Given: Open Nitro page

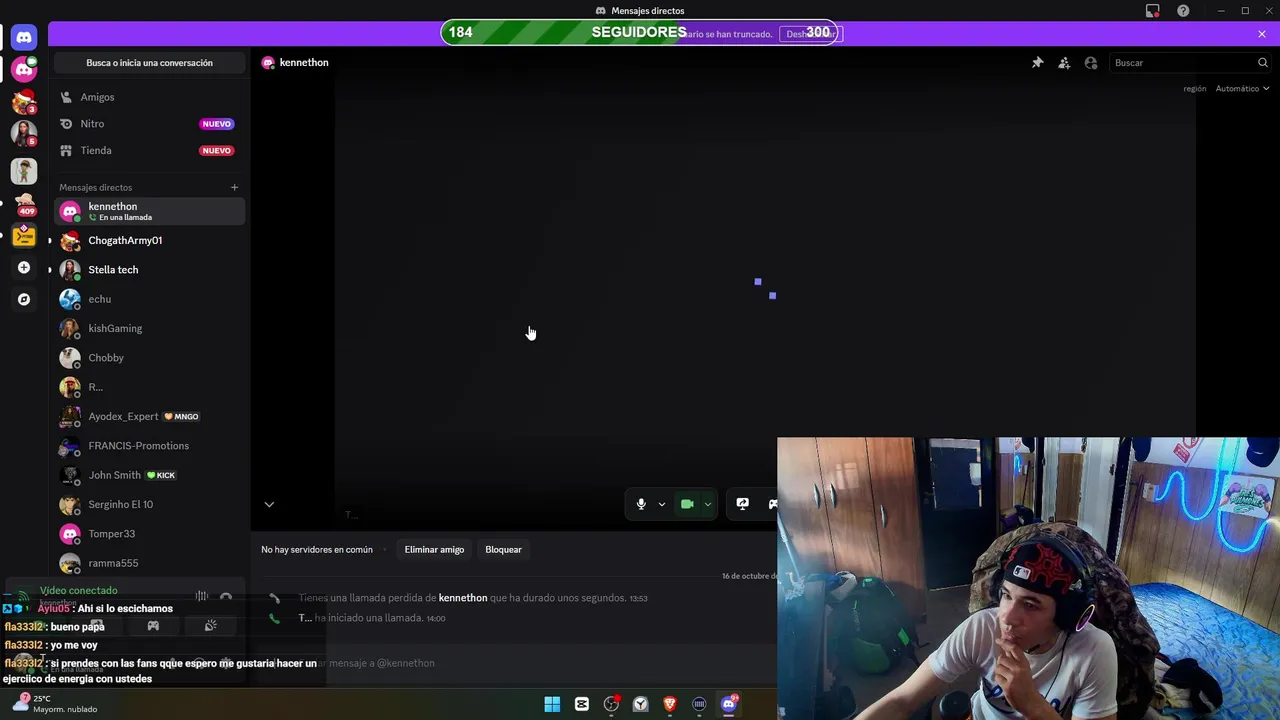Looking at the screenshot, I should click(149, 124).
